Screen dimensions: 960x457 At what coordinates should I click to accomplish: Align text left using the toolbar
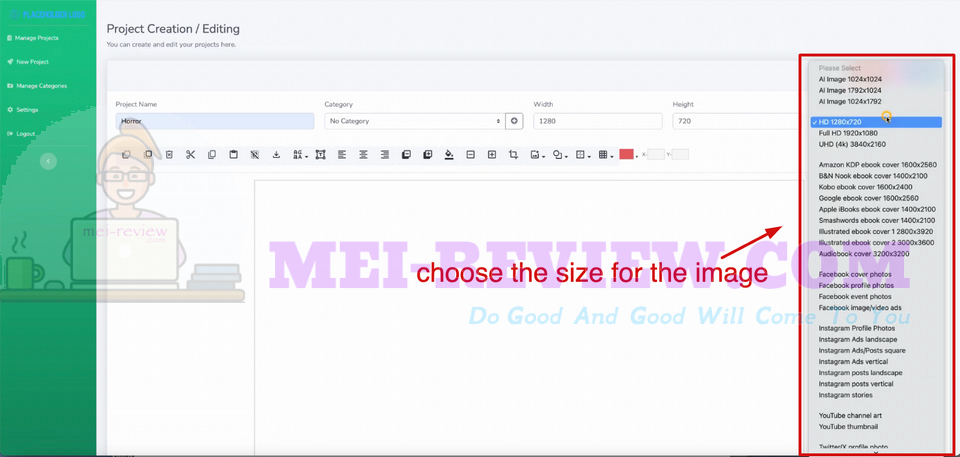(x=342, y=155)
